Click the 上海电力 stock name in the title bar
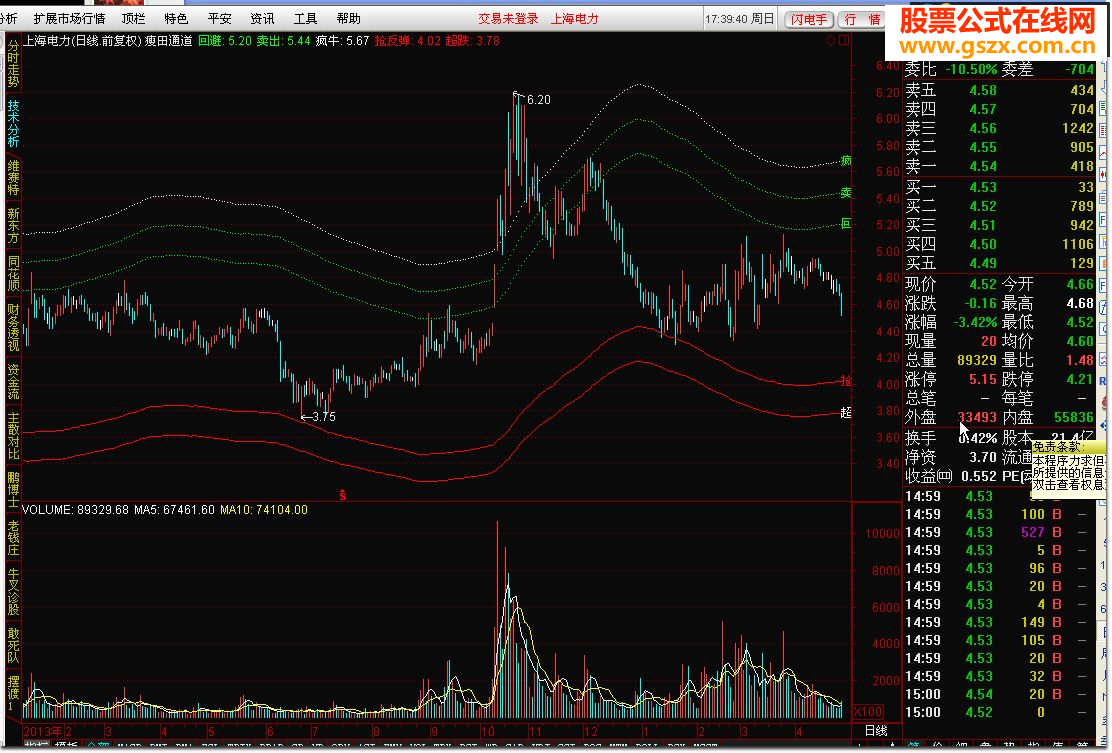This screenshot has width=1112, height=753. 574,18
